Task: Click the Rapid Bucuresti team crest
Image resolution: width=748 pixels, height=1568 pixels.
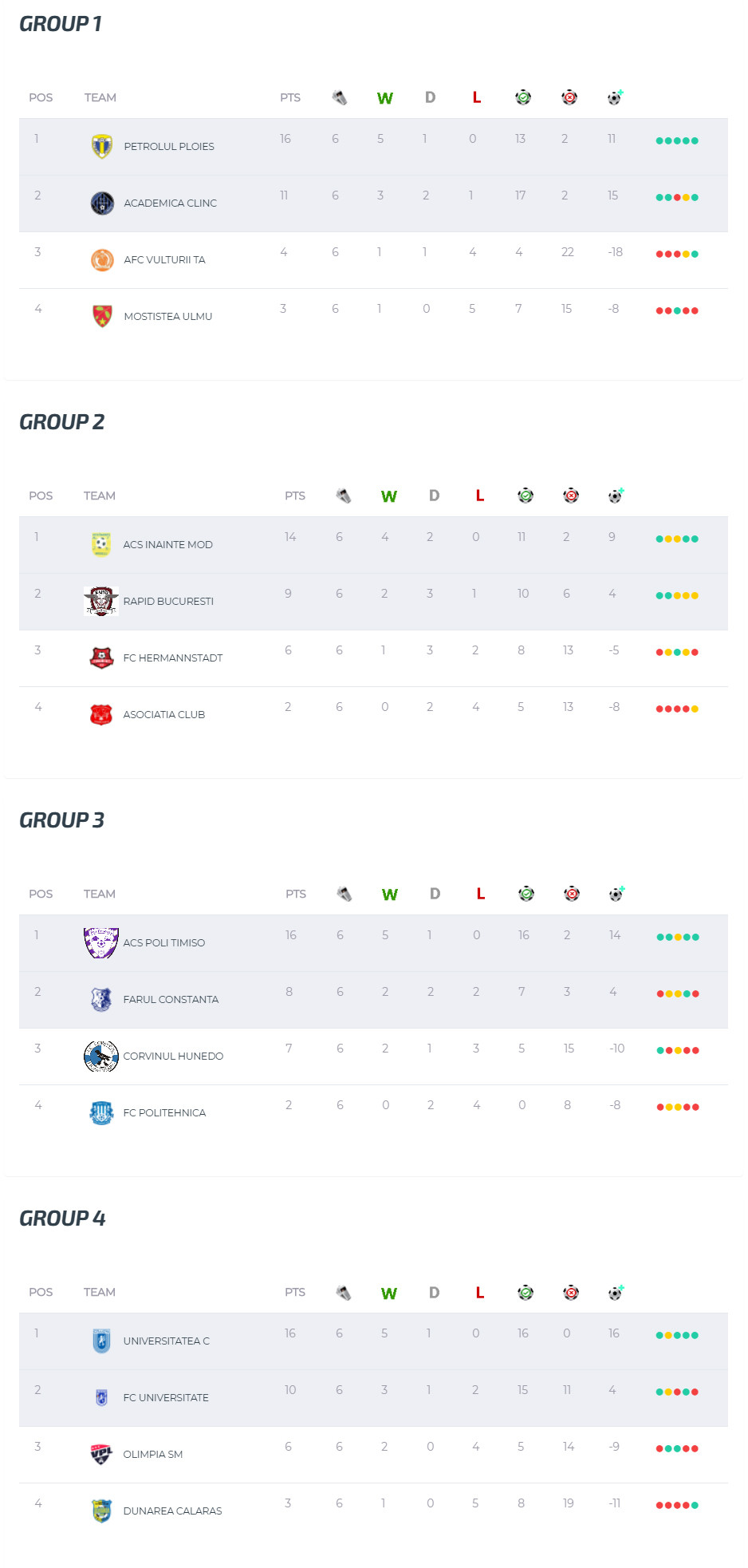Action: pos(101,601)
